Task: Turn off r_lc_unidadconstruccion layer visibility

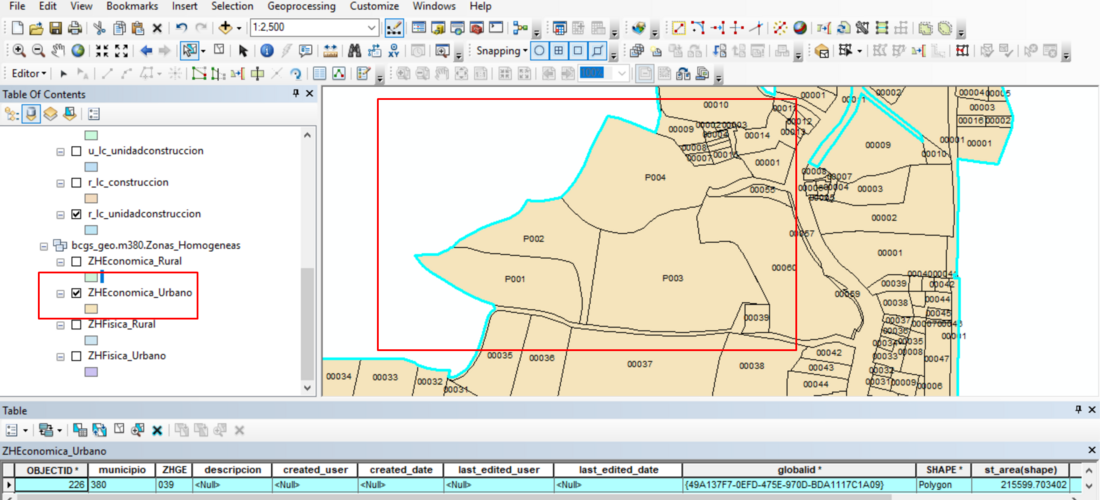Action: 77,214
